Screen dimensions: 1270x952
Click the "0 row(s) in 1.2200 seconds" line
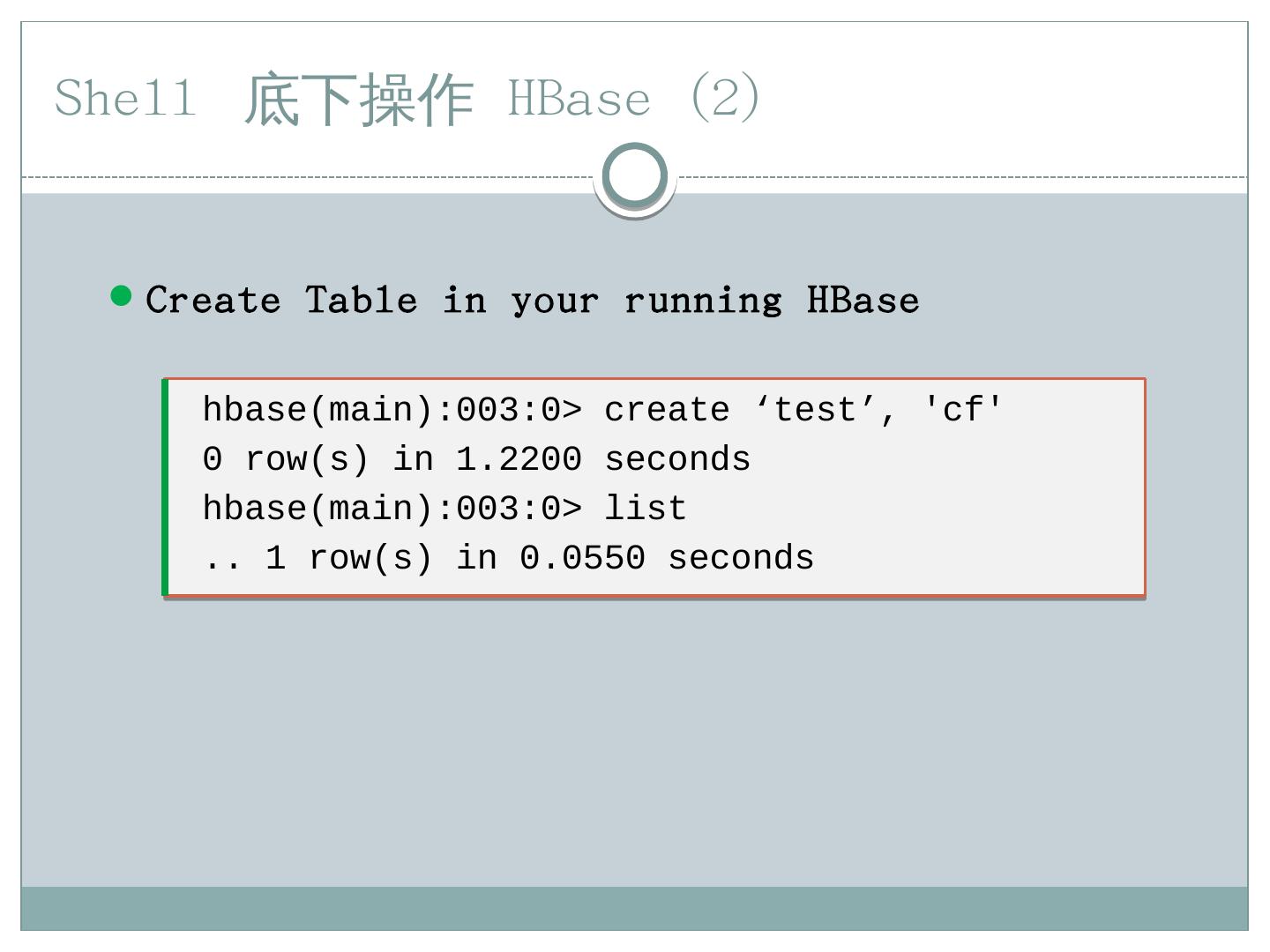(476, 459)
